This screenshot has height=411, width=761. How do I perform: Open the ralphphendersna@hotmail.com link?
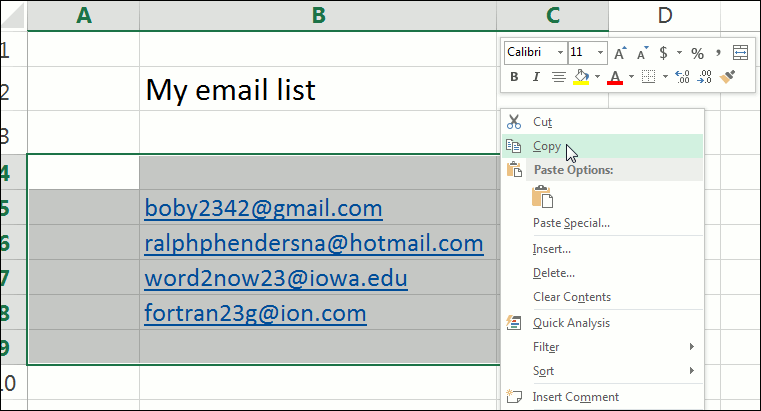[x=314, y=244]
